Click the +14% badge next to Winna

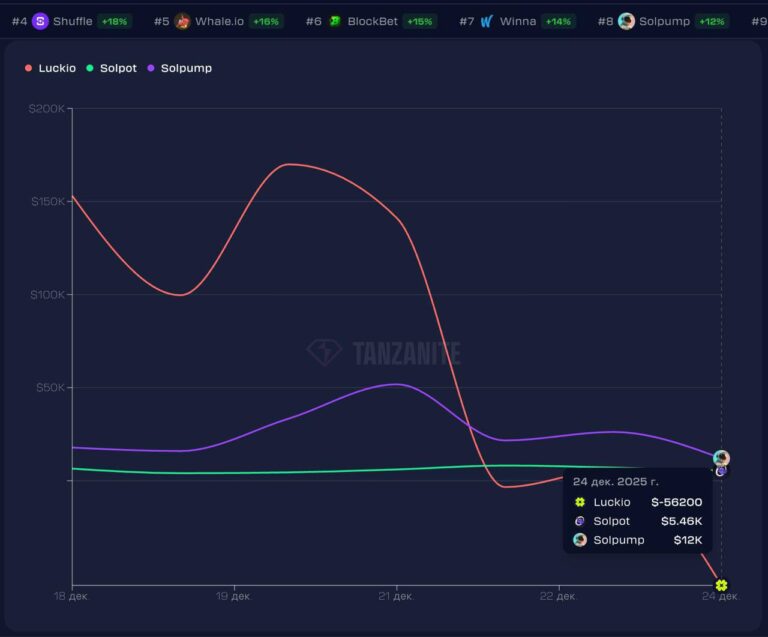[x=558, y=22]
